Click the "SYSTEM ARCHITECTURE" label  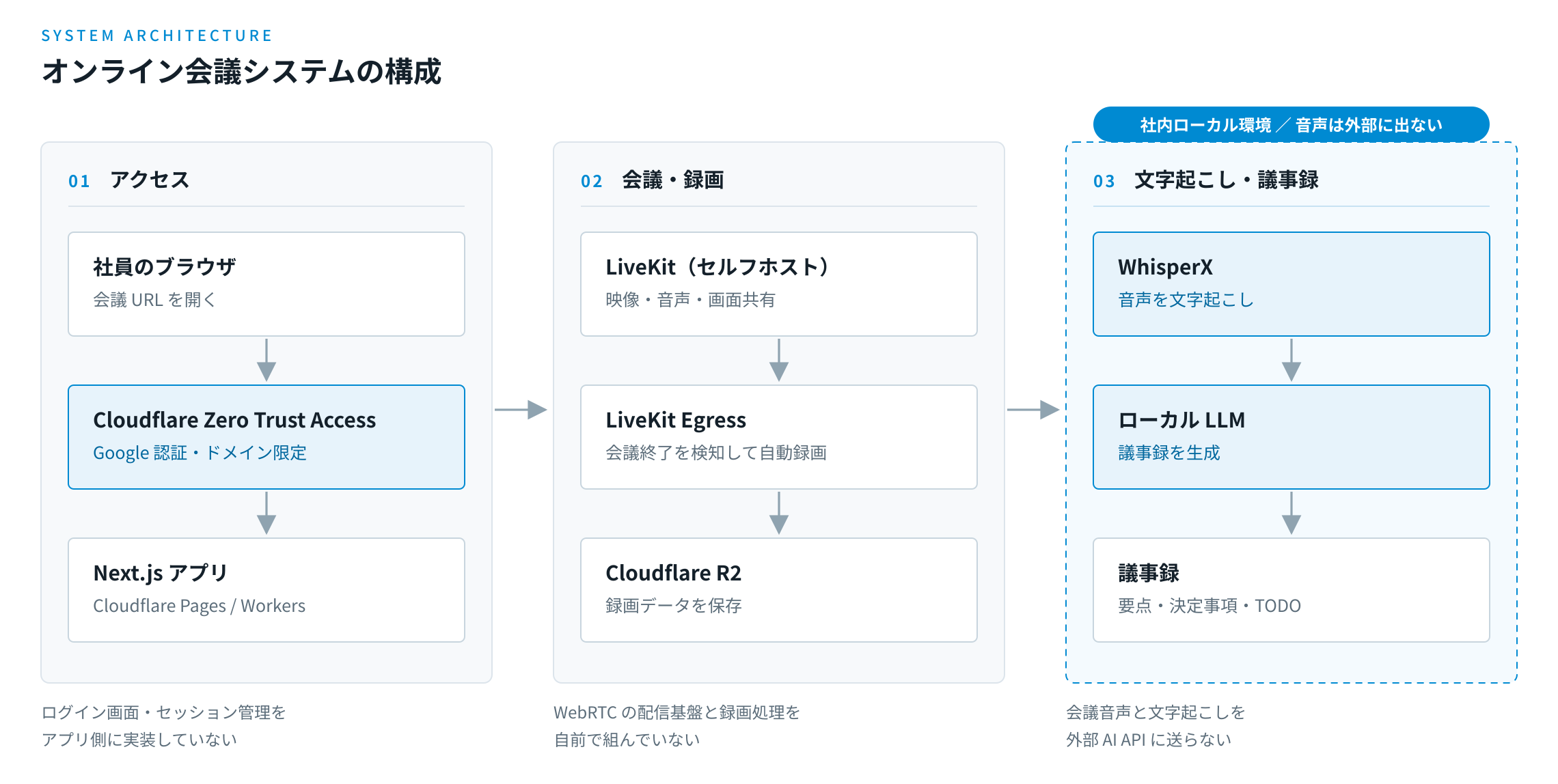coord(156,36)
